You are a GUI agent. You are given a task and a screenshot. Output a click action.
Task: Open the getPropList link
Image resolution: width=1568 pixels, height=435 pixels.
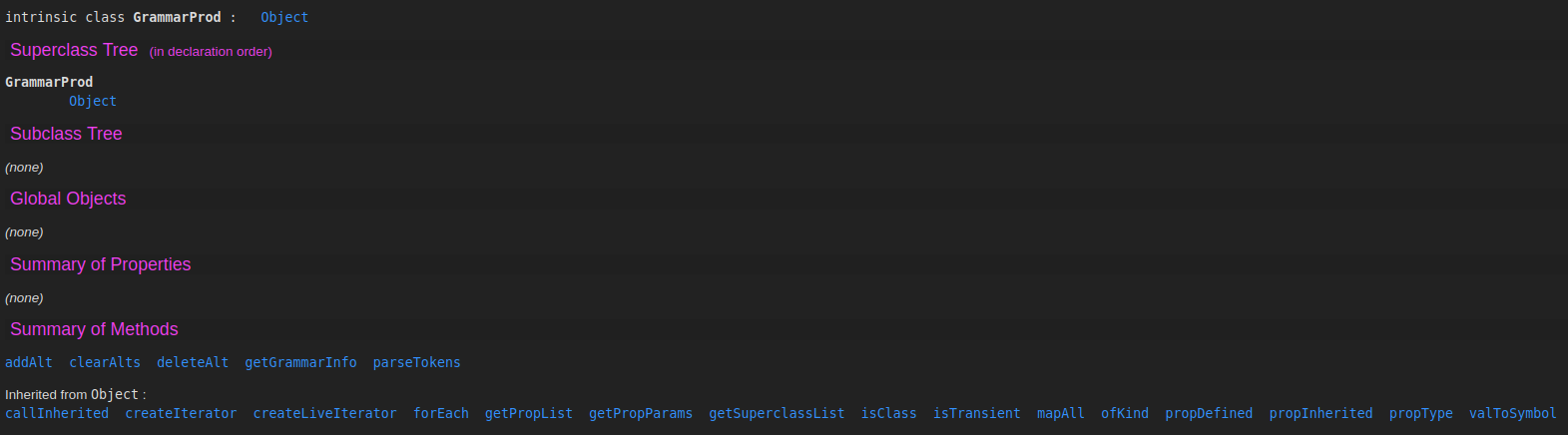(529, 413)
